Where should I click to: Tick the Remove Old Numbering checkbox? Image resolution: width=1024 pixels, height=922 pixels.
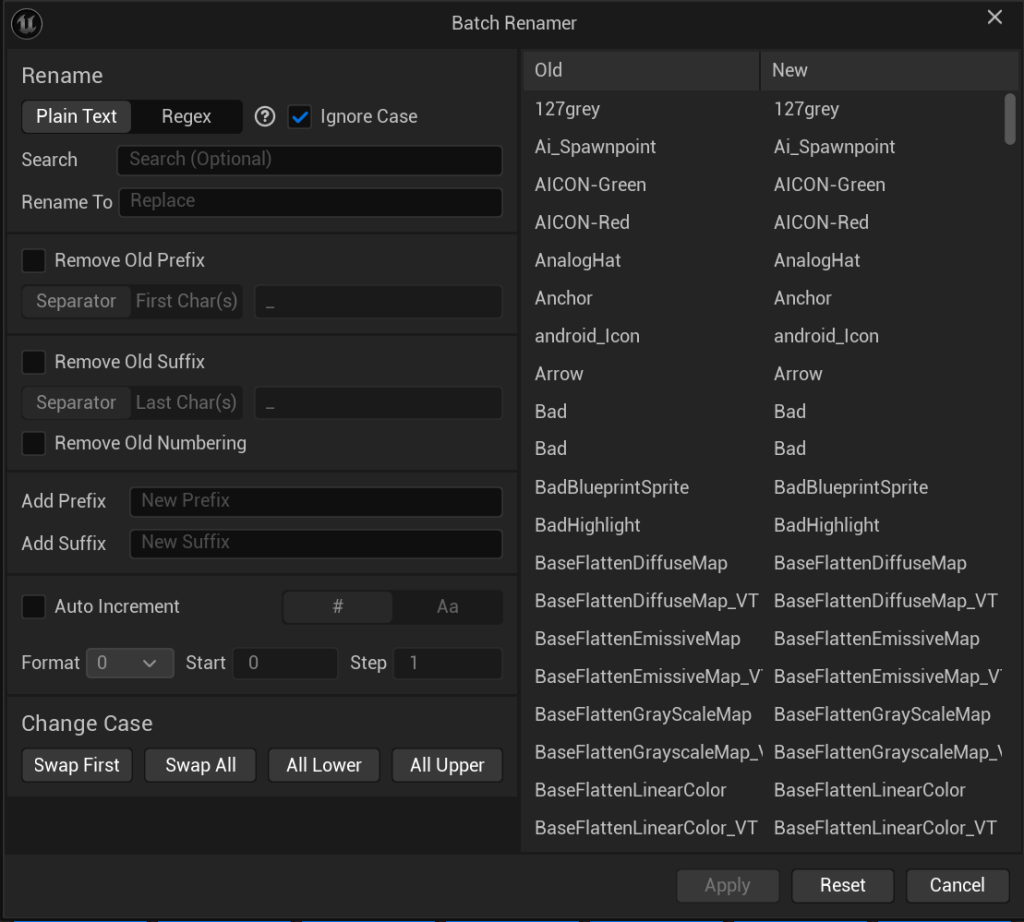34,444
